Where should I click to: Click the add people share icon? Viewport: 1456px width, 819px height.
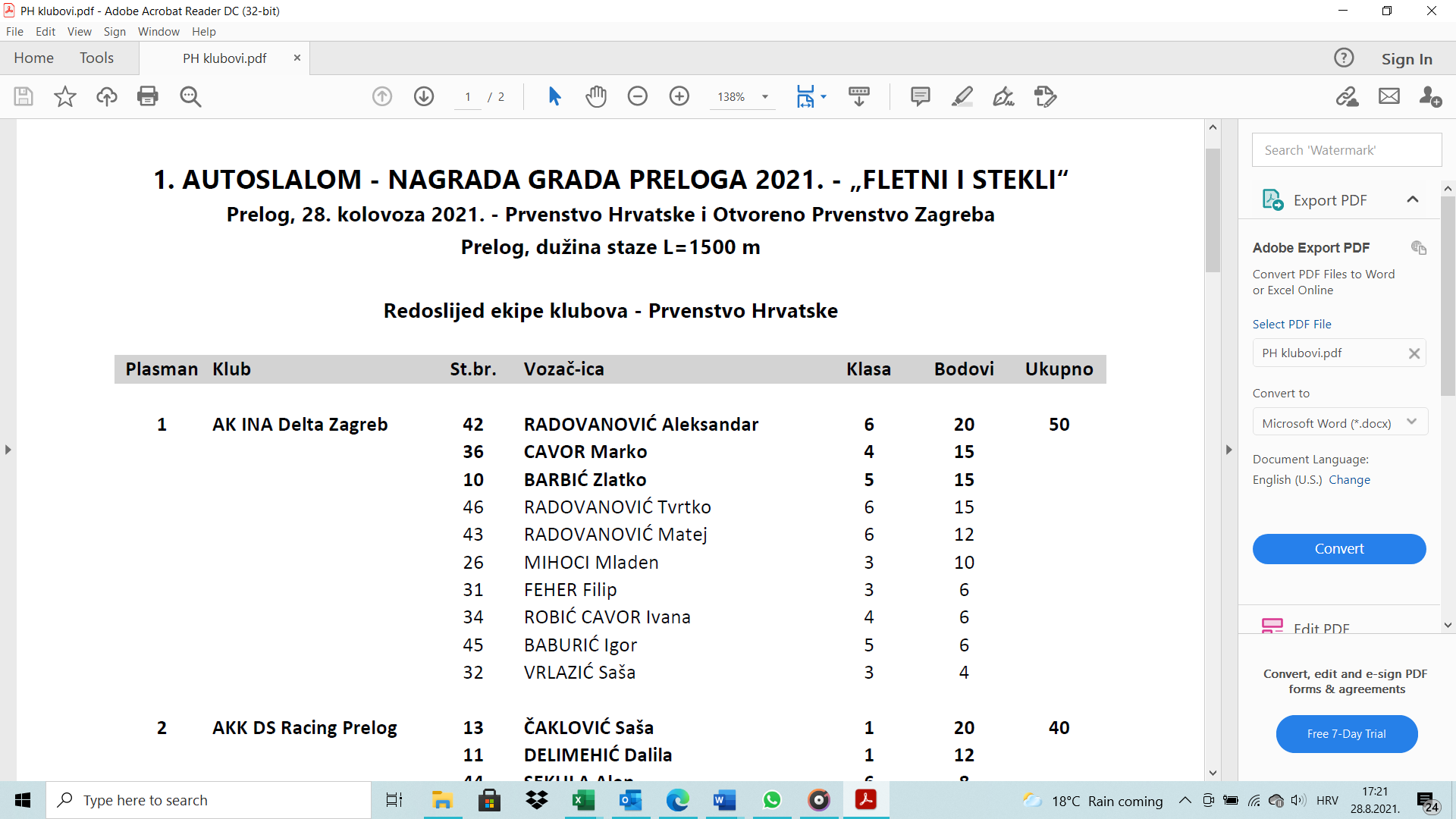[x=1430, y=96]
